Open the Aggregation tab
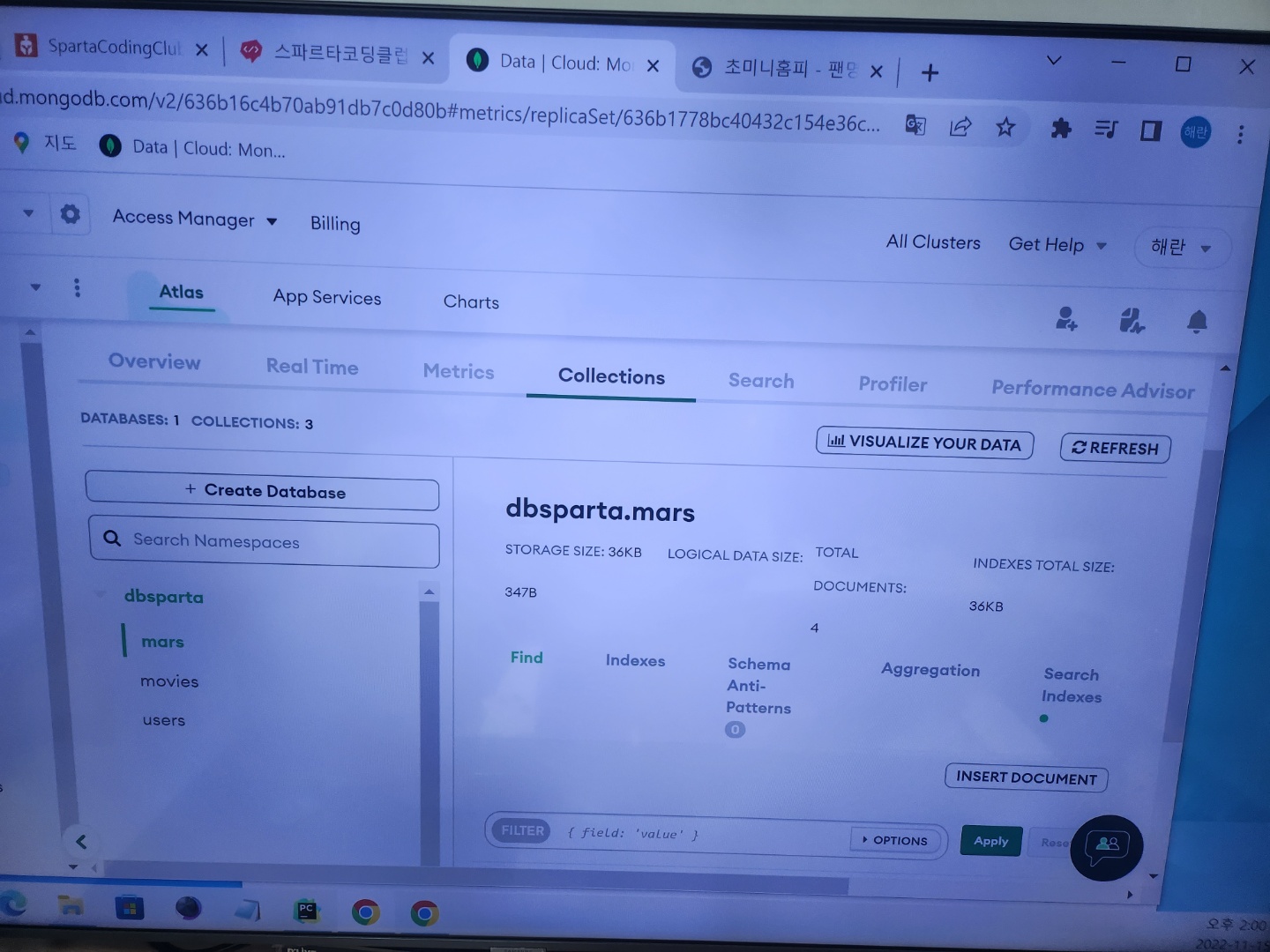This screenshot has height=952, width=1270. point(930,670)
